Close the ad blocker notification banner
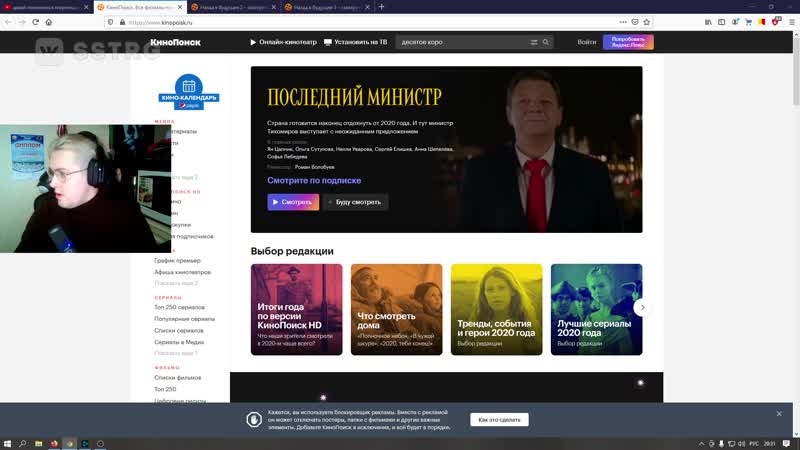 pyautogui.click(x=779, y=414)
